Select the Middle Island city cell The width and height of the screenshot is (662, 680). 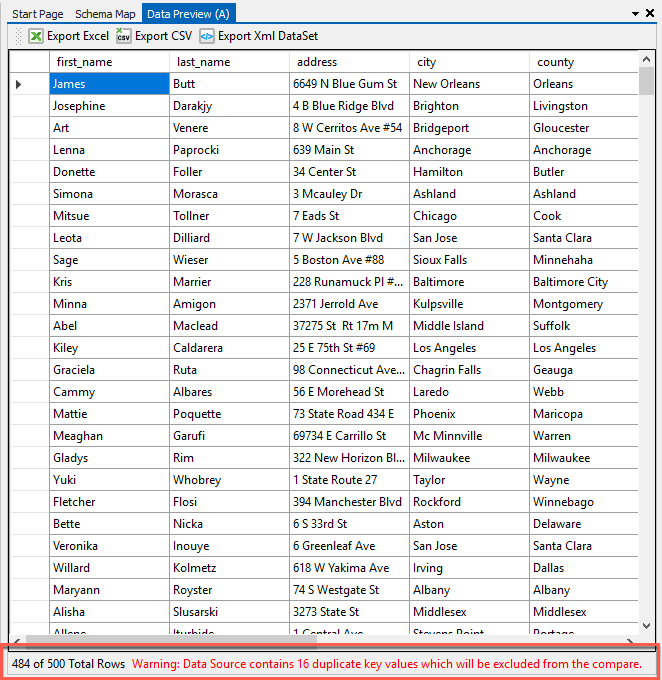[470, 326]
